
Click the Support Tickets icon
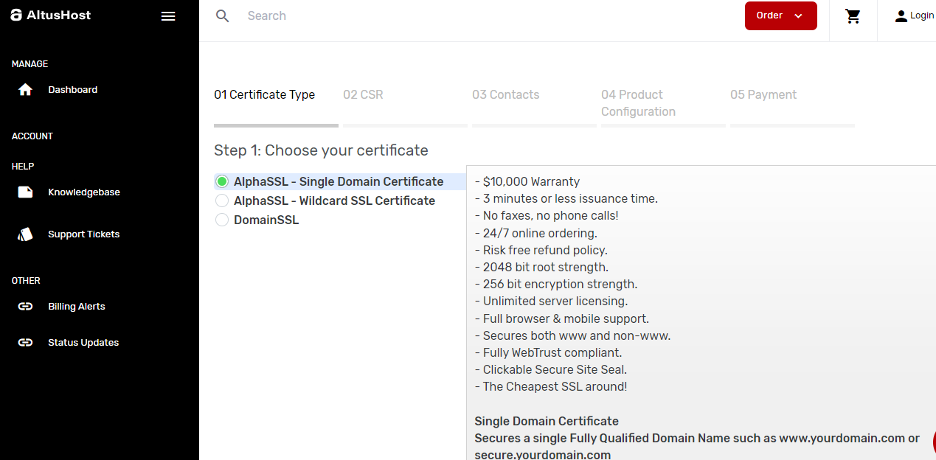25,234
